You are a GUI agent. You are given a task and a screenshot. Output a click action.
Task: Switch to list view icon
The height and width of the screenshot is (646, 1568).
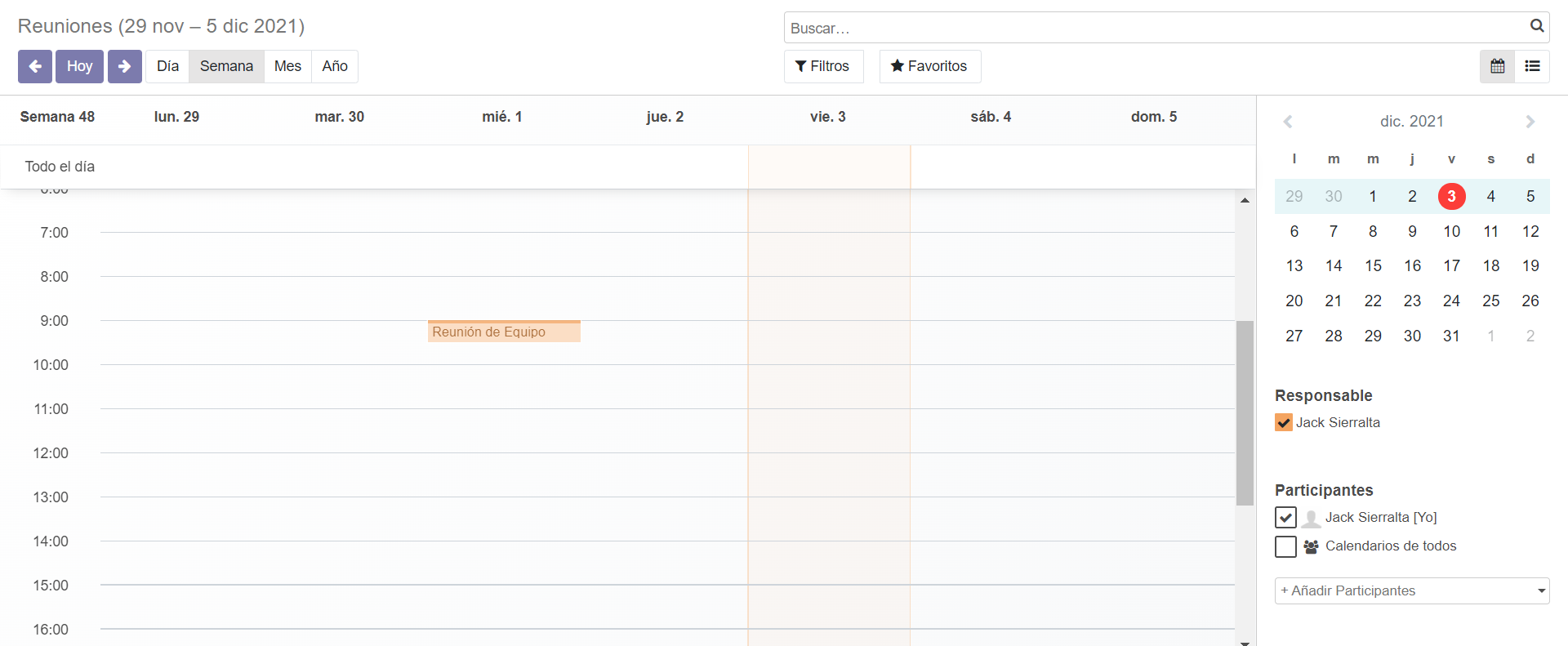coord(1532,66)
